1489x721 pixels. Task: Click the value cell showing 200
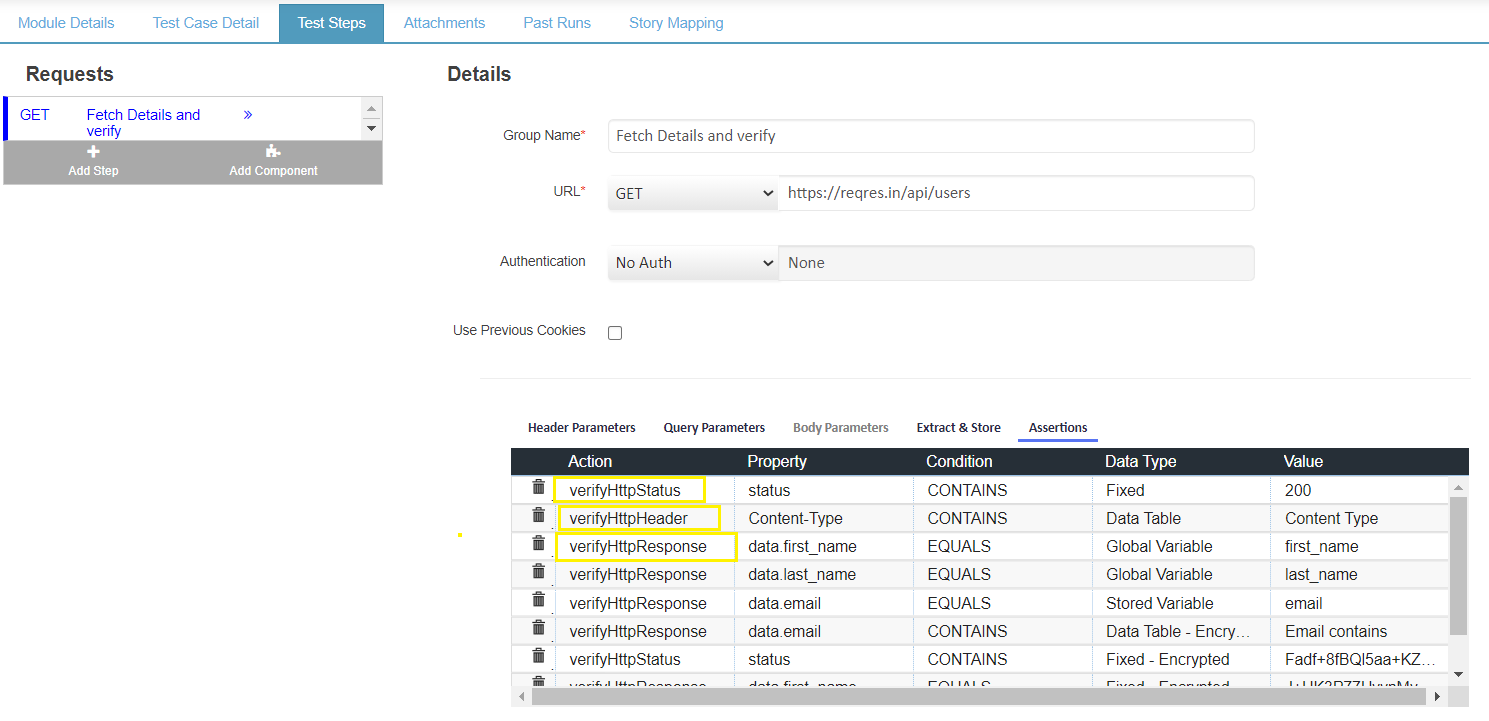1360,490
